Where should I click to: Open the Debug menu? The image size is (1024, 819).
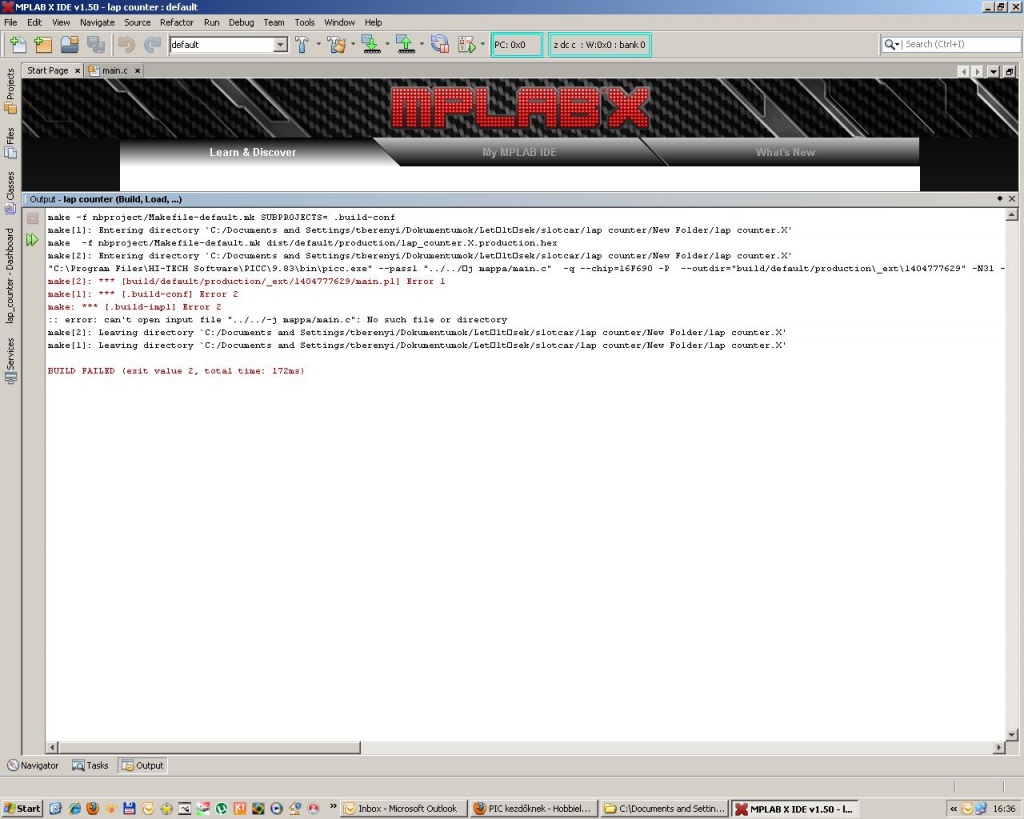coord(241,22)
